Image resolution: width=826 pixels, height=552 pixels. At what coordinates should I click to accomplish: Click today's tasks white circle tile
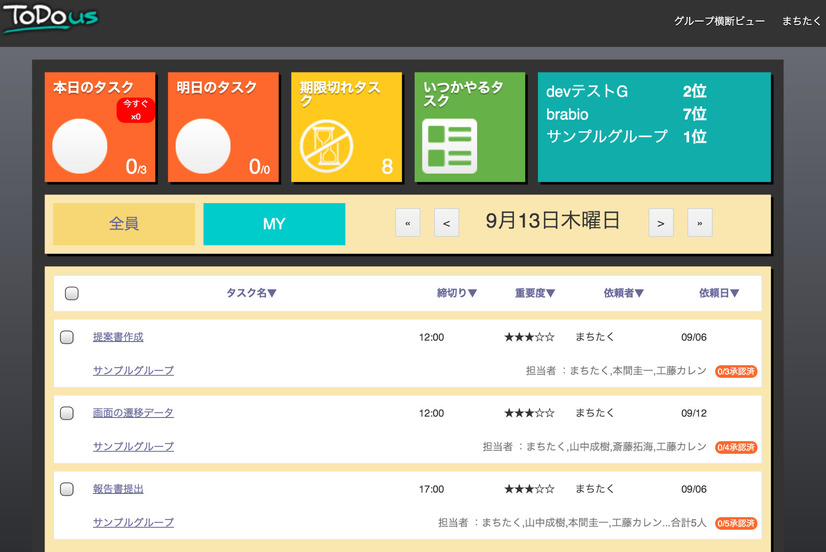point(79,146)
